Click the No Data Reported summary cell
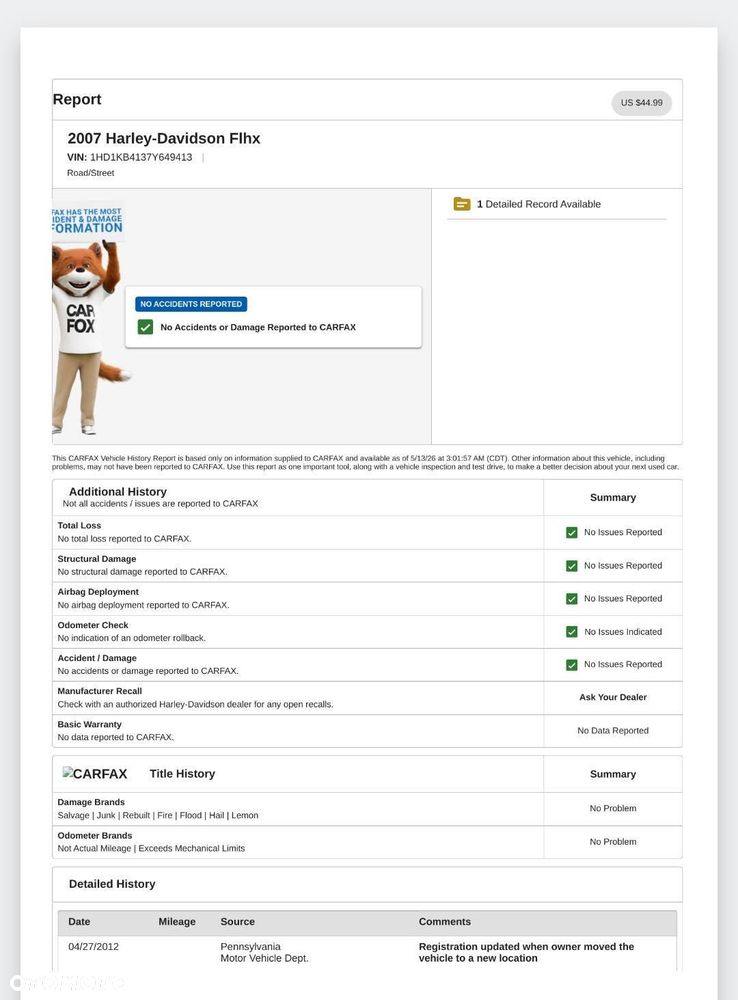Viewport: 738px width, 1000px height. point(613,731)
